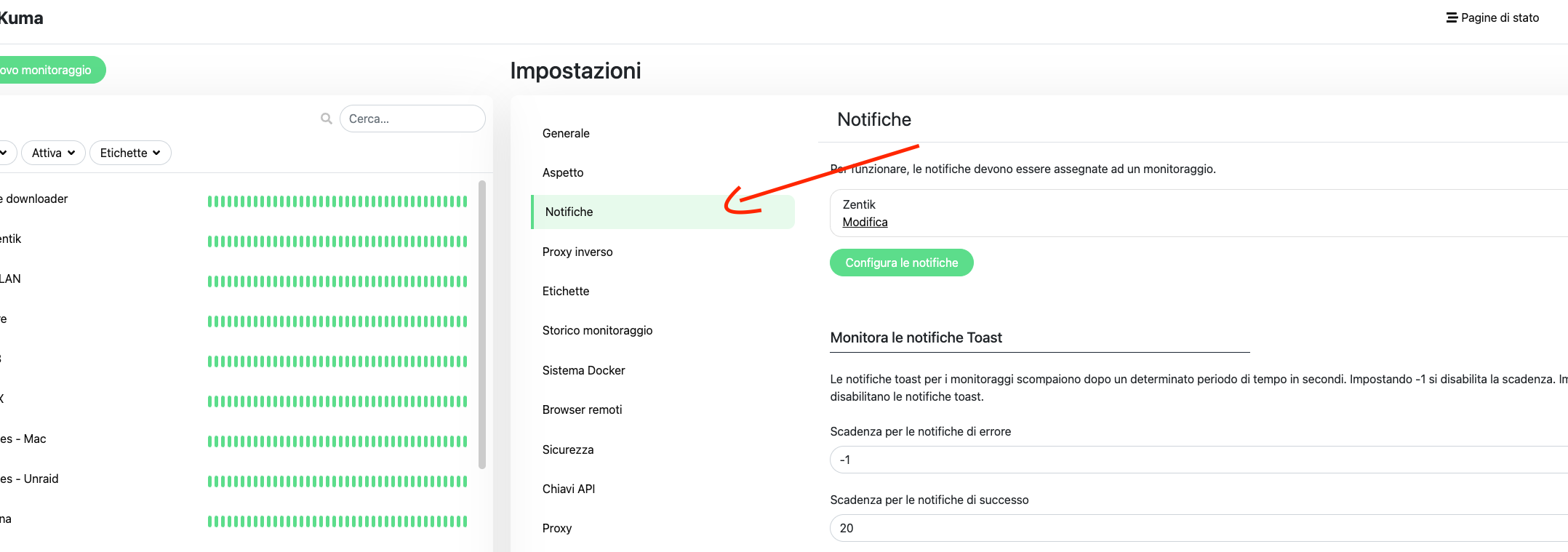Click the monitor list vertical scrollbar
Screen dimensions: 1568x552
tap(482, 324)
